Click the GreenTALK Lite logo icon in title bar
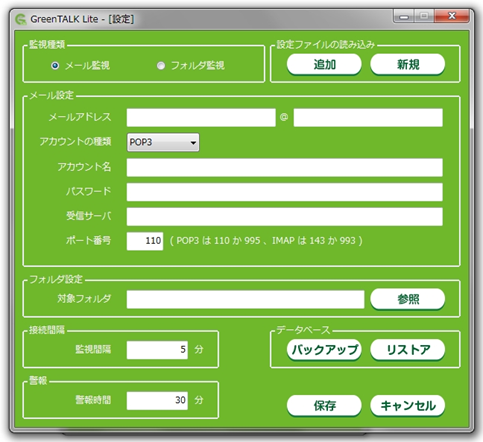The image size is (483, 442). 21,19
